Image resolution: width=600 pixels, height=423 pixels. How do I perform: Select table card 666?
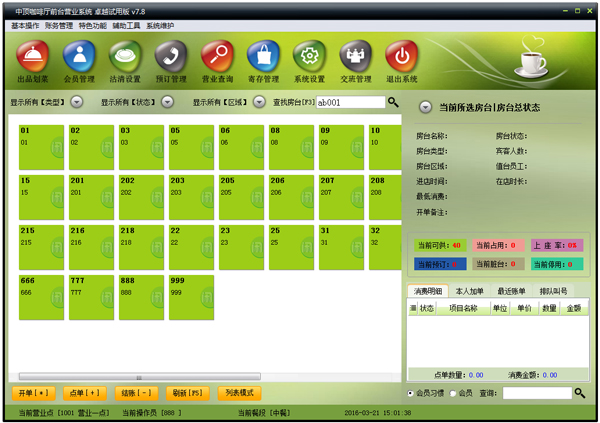pyautogui.click(x=41, y=297)
